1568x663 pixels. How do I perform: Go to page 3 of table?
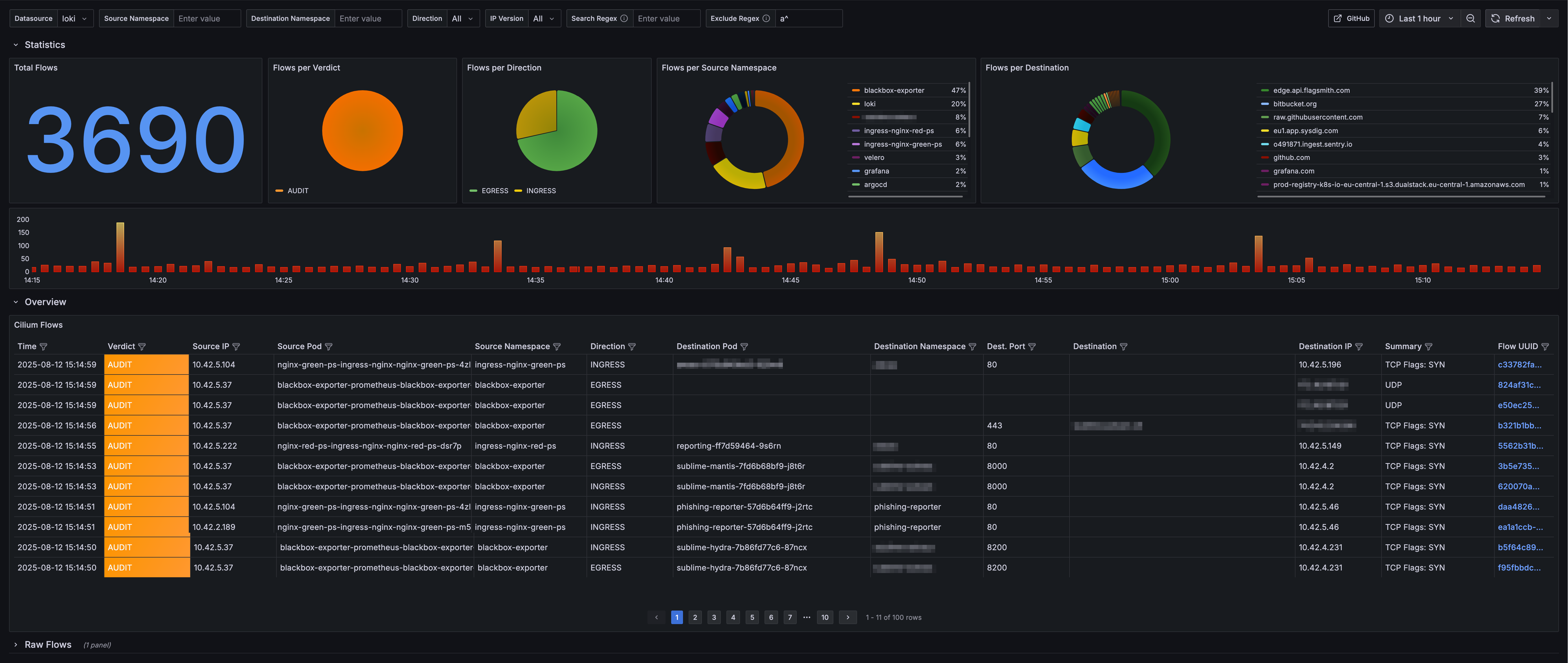point(714,617)
